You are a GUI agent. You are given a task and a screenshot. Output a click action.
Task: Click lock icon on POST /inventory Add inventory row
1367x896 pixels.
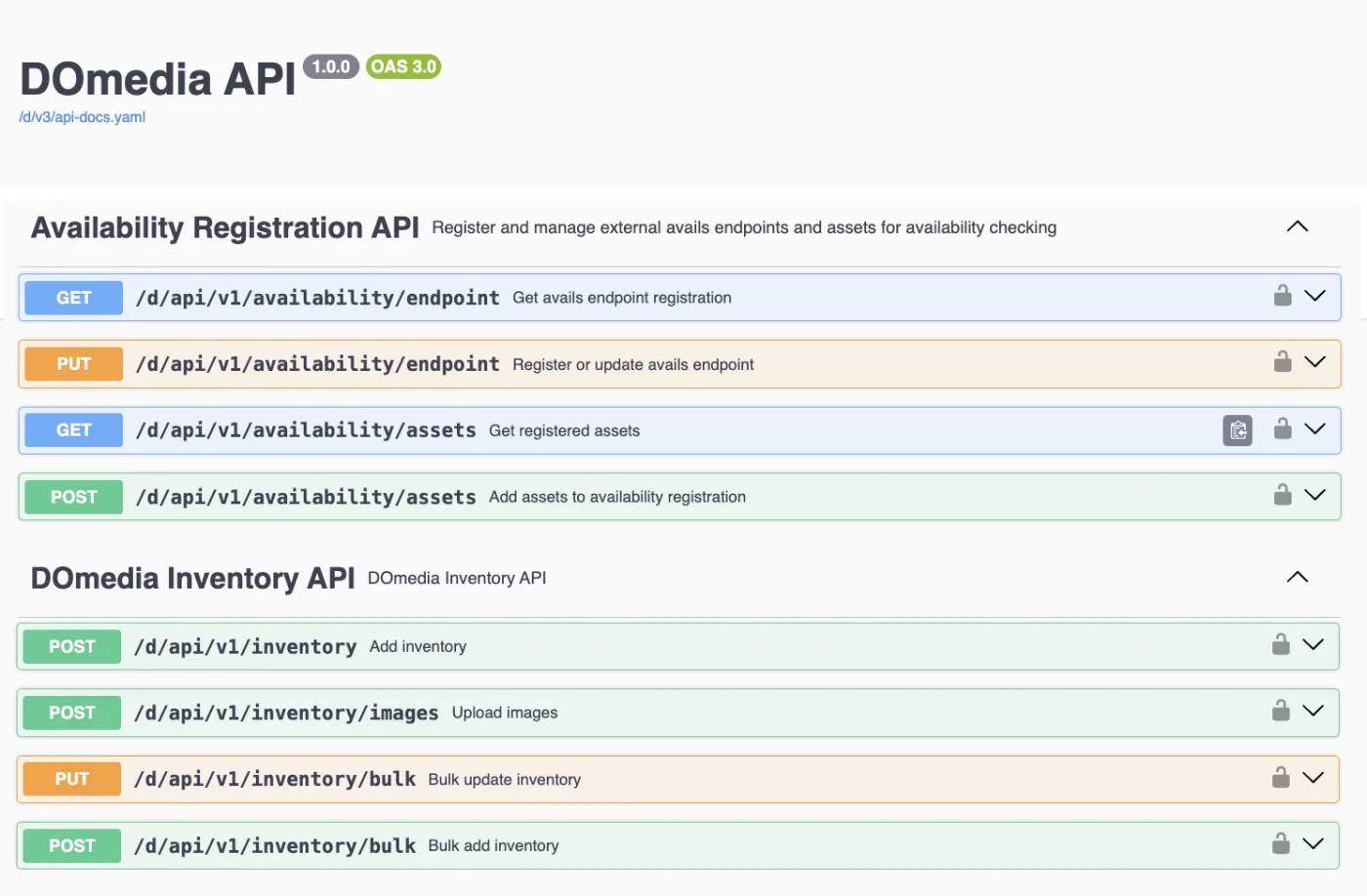1280,644
